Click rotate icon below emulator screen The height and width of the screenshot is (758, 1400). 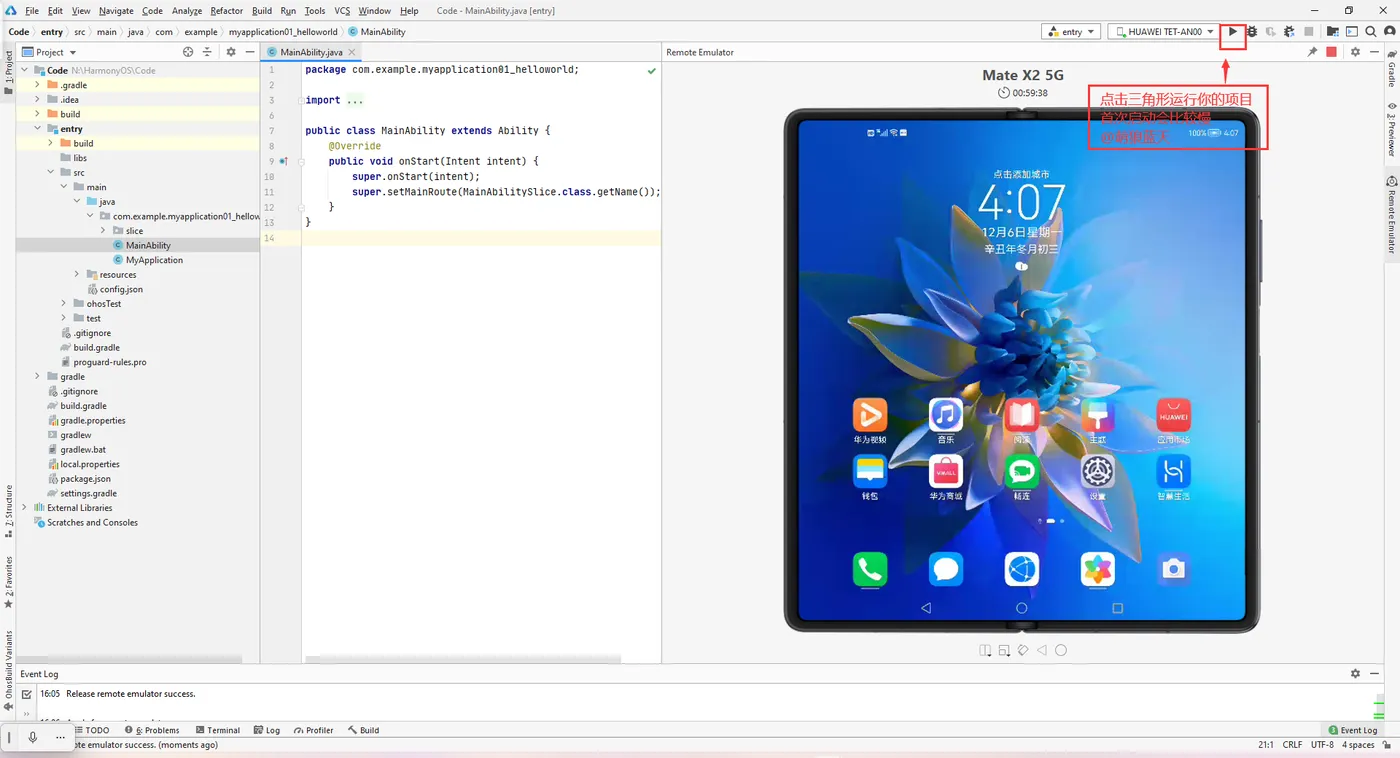click(x=1023, y=650)
